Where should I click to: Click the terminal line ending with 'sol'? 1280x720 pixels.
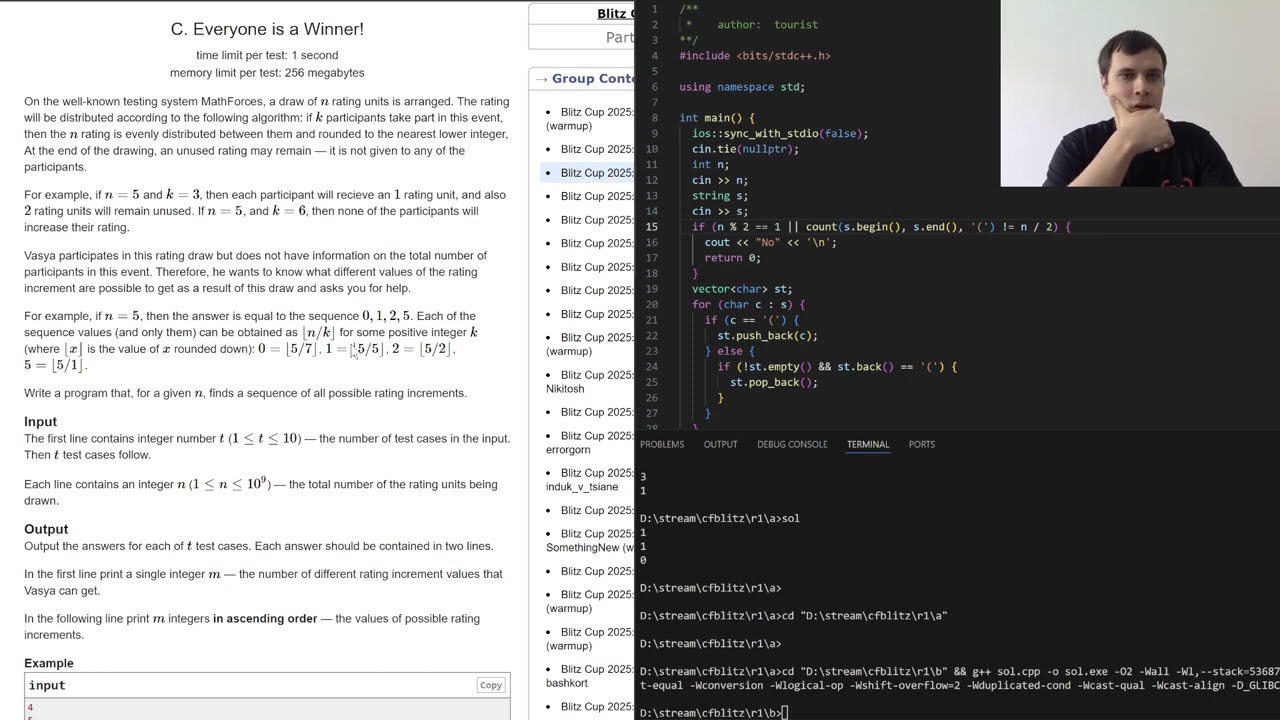coord(720,518)
